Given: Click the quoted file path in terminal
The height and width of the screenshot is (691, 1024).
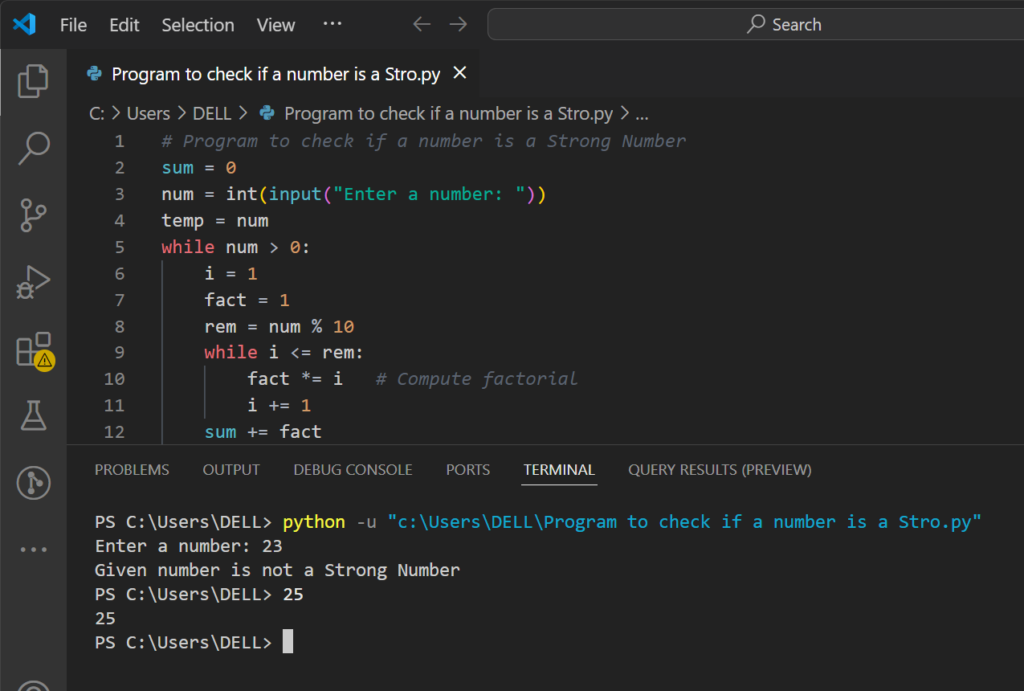Looking at the screenshot, I should pyautogui.click(x=684, y=522).
